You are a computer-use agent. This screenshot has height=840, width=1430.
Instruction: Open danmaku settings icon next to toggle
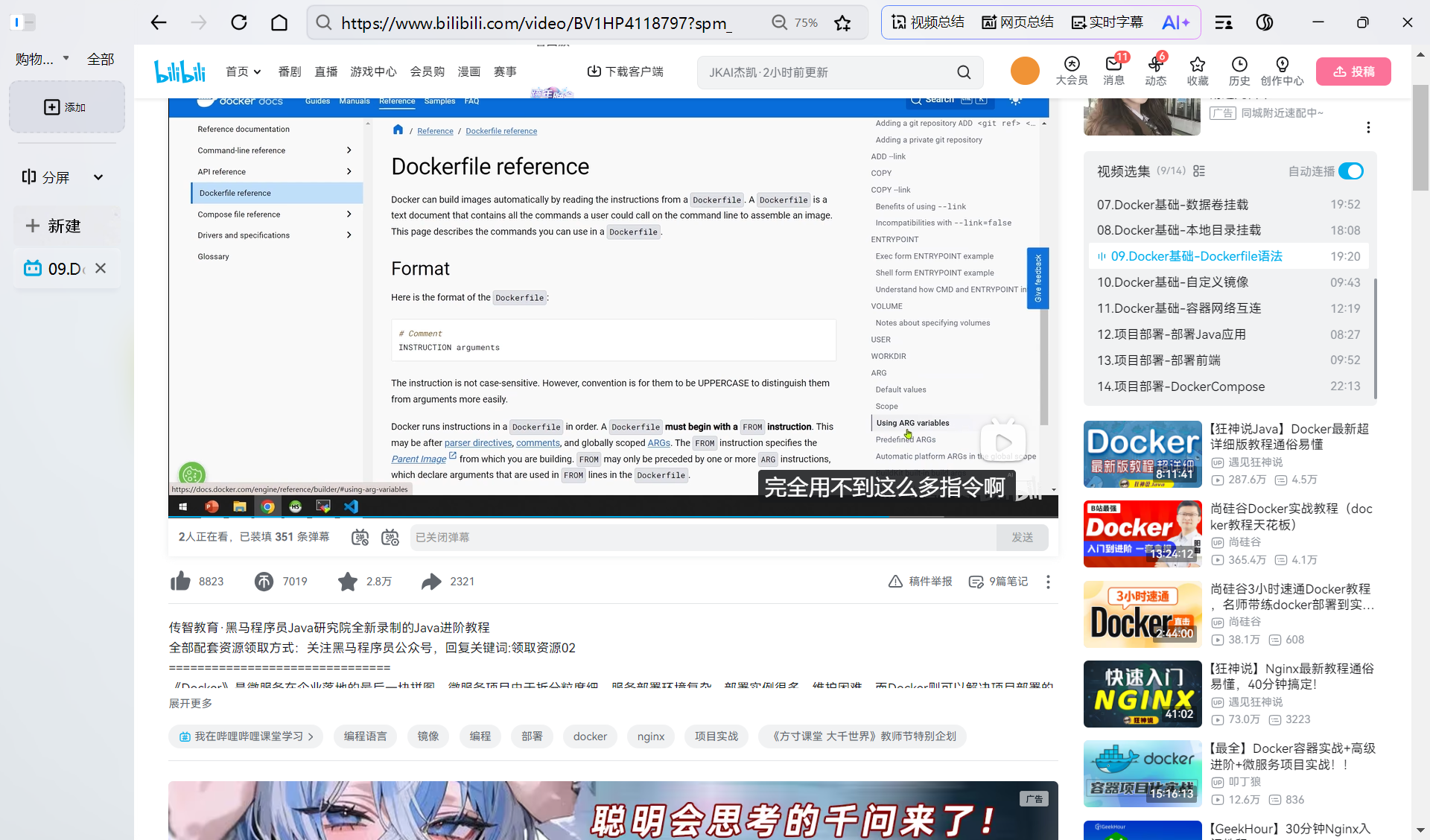tap(390, 538)
